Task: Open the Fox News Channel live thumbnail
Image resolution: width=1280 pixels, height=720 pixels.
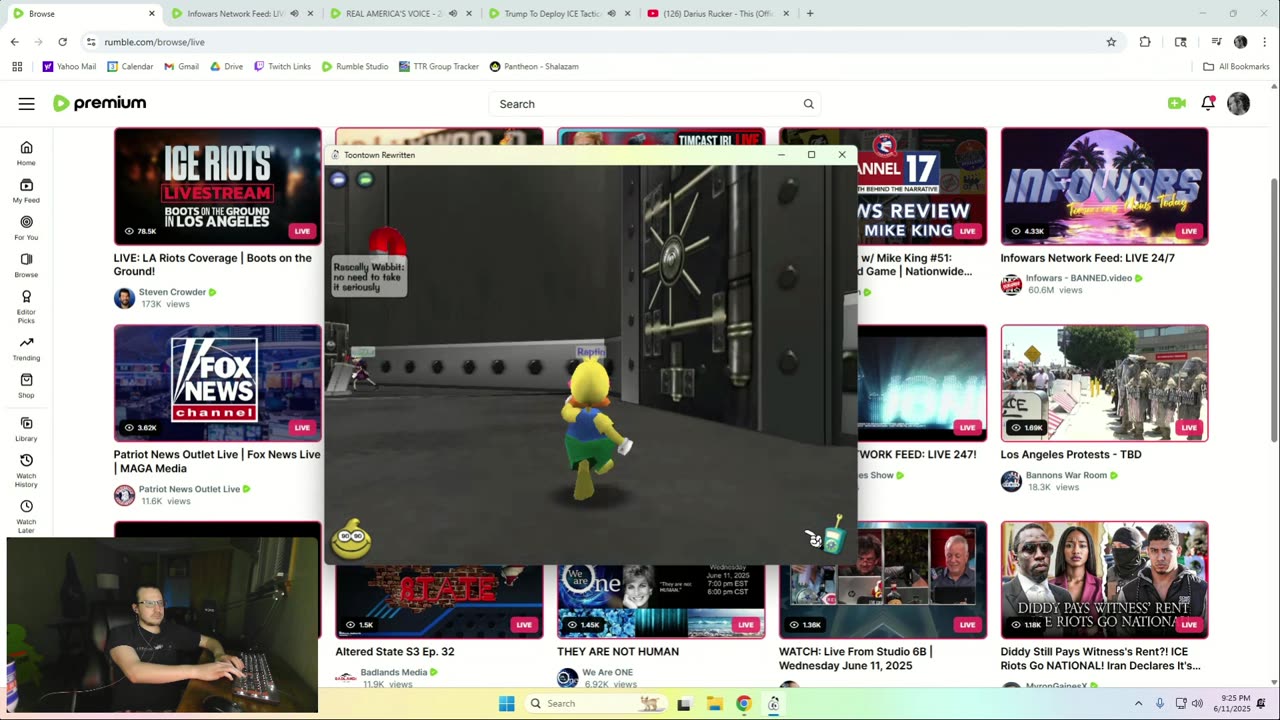Action: [218, 383]
